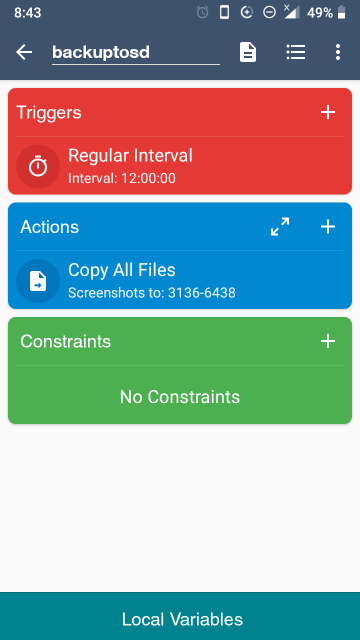Select the Actions section header
Screen dimensions: 360x640
tap(49, 227)
